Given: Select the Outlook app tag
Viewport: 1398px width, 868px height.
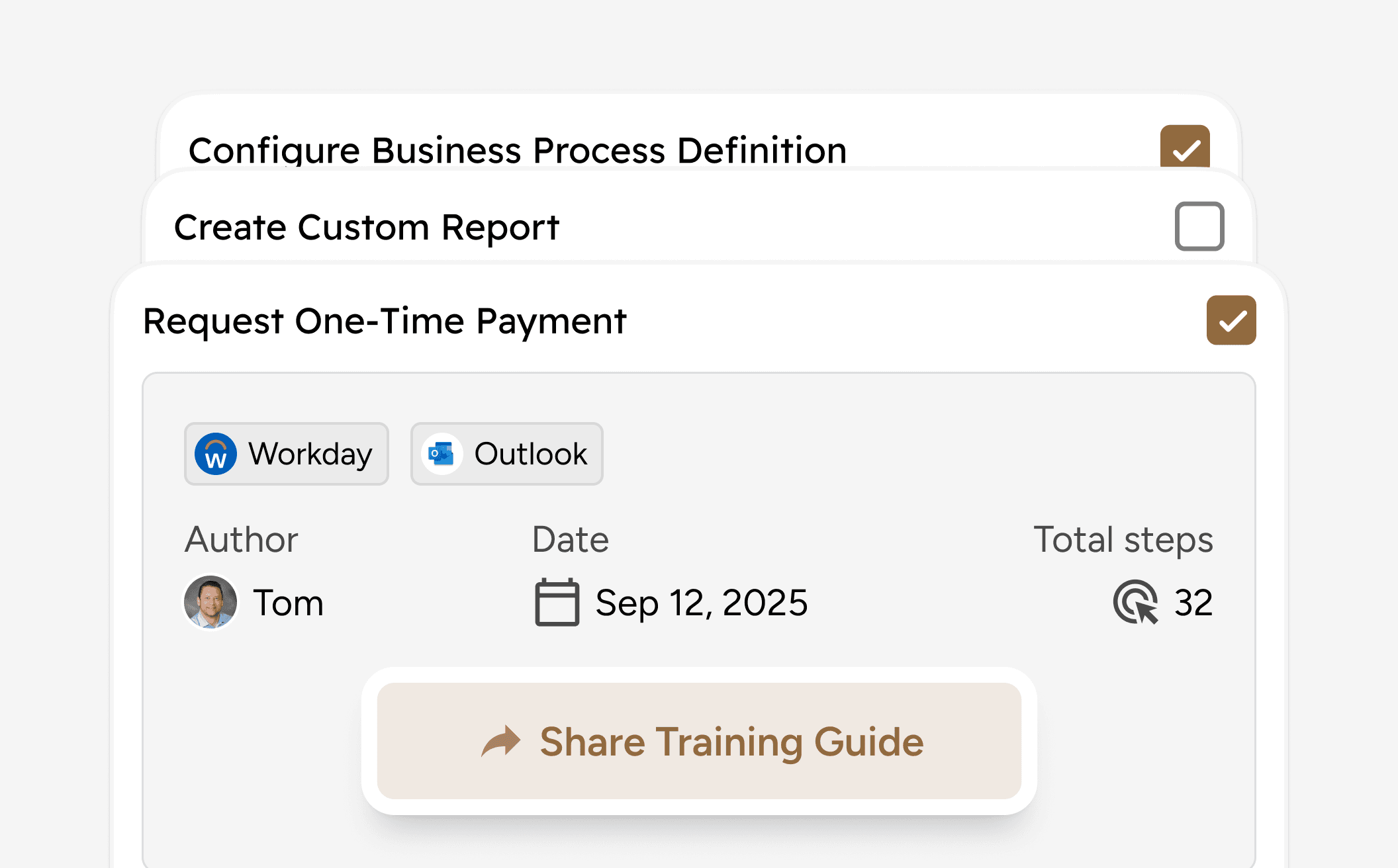Looking at the screenshot, I should pyautogui.click(x=507, y=454).
